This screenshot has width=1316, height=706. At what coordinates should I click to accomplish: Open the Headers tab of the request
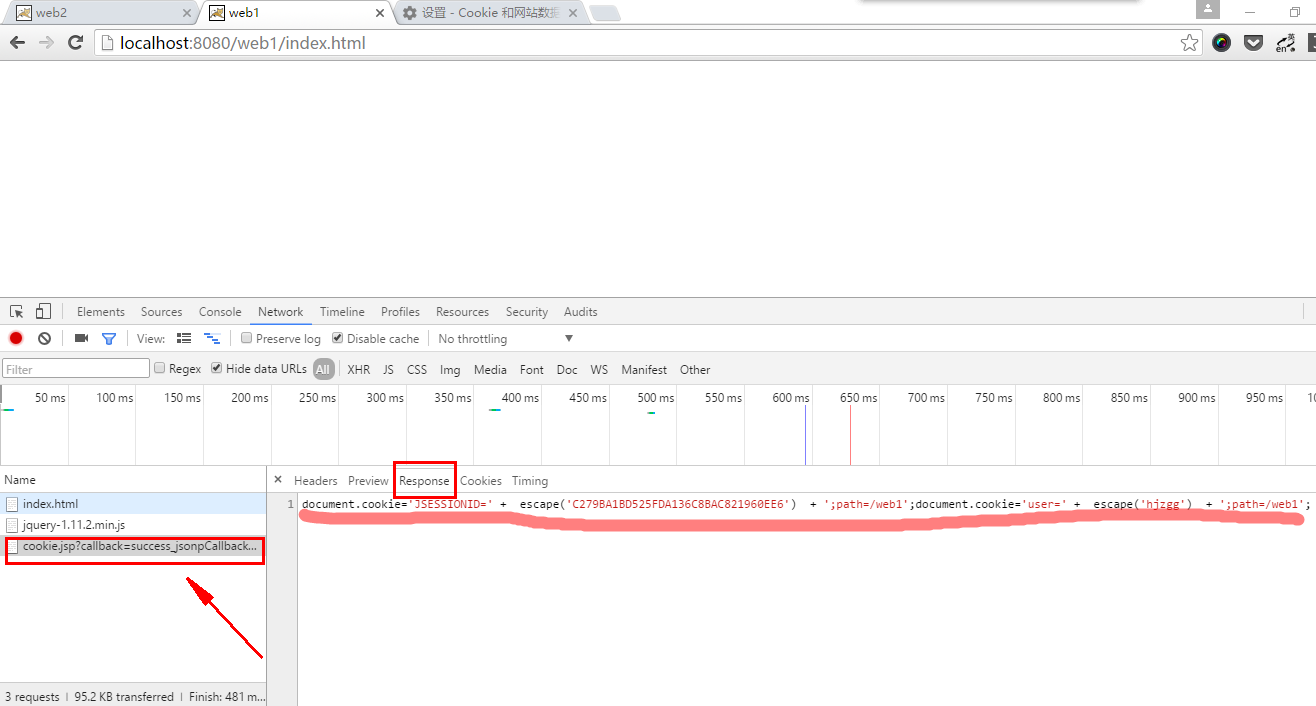315,481
